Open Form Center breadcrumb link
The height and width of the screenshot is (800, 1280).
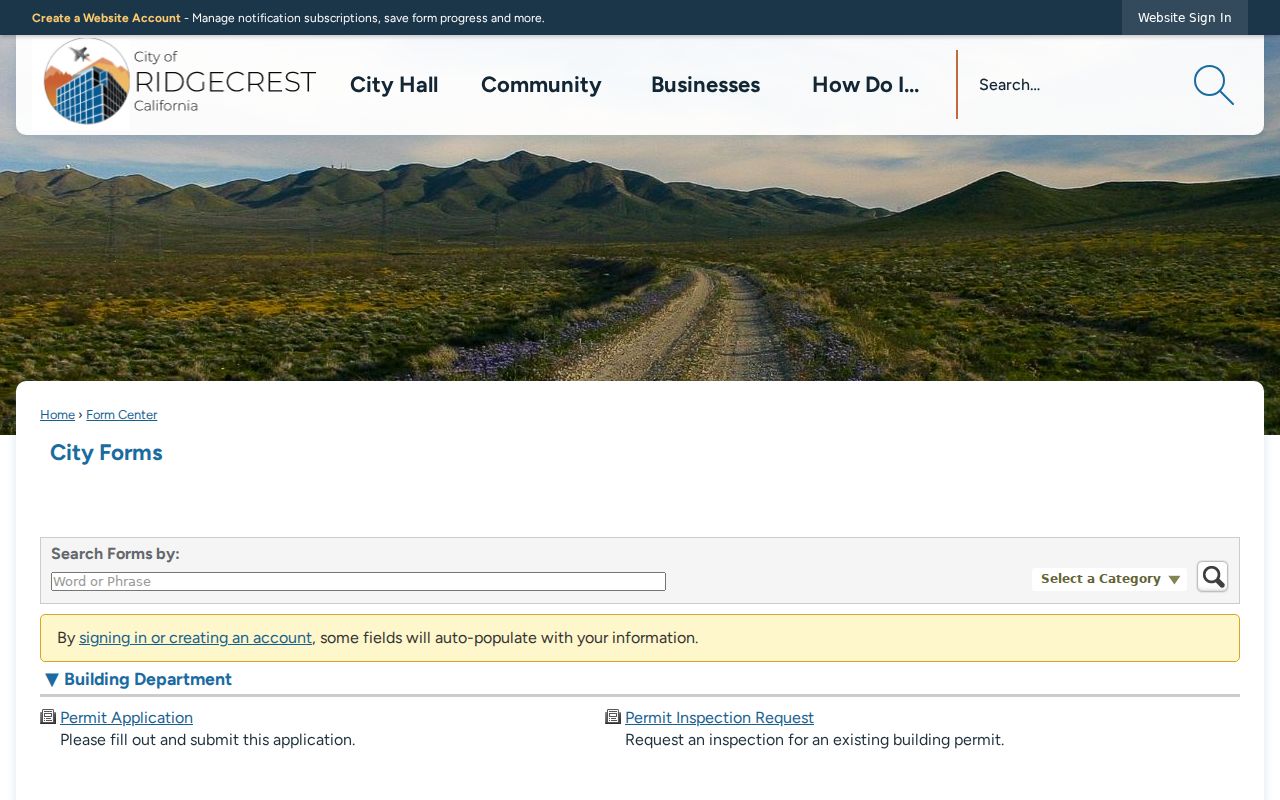coord(121,415)
